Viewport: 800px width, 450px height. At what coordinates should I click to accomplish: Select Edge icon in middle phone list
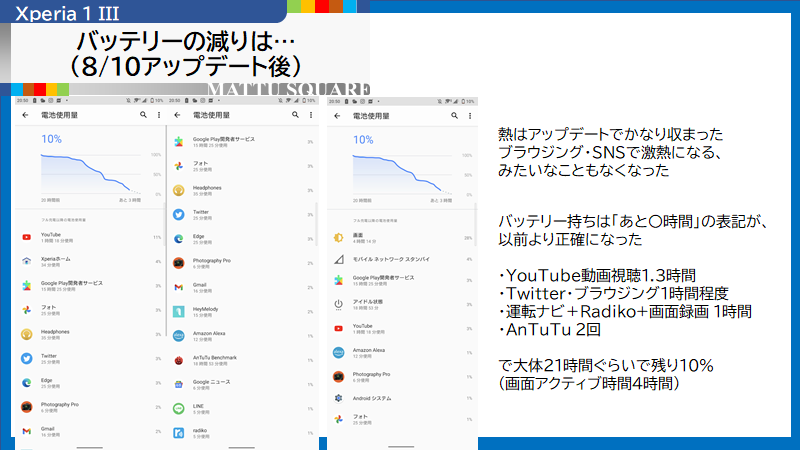point(179,239)
